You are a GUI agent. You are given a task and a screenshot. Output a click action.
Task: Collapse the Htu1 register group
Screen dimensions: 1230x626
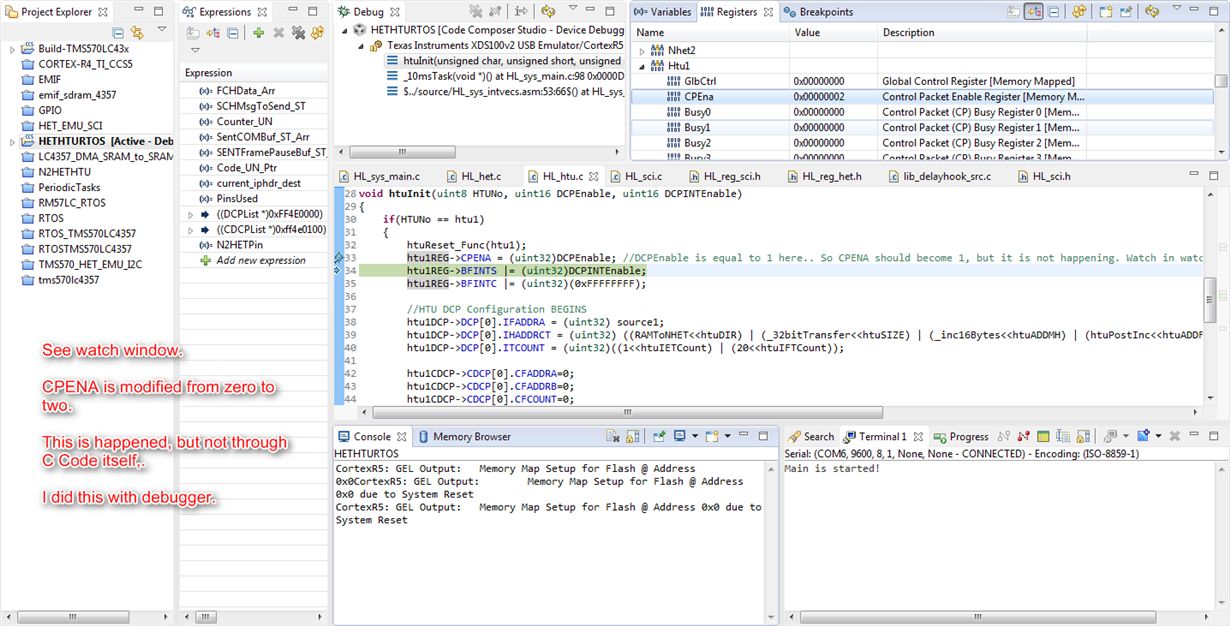(642, 66)
